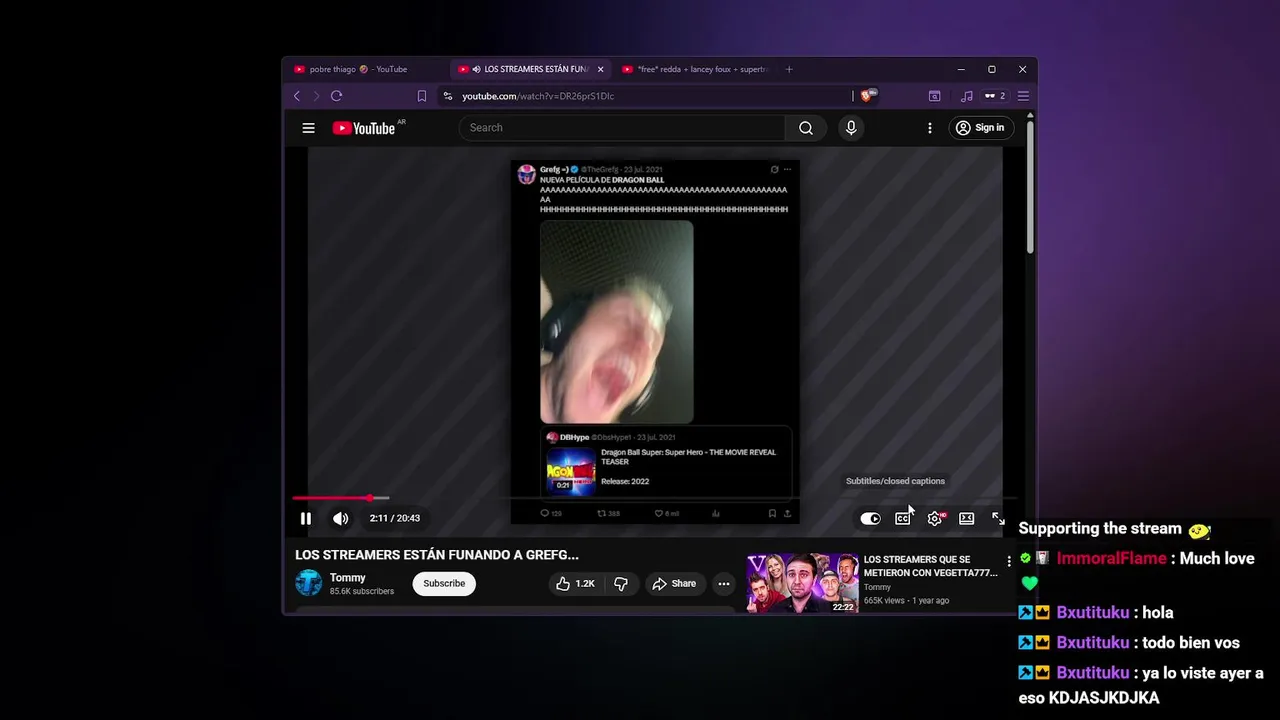Image resolution: width=1280 pixels, height=720 pixels.
Task: Open the Brave main hamburger menu
Action: (1022, 96)
